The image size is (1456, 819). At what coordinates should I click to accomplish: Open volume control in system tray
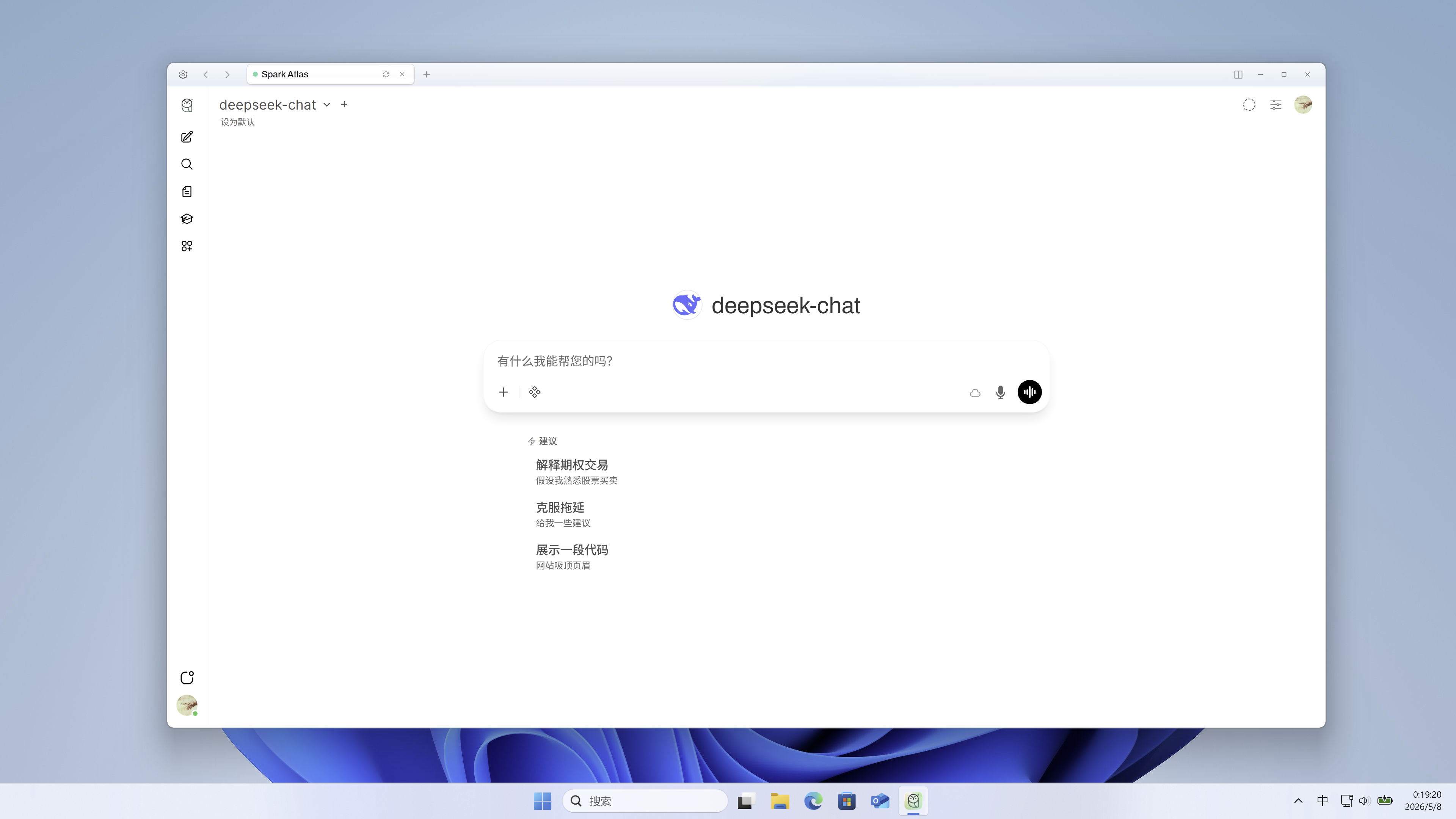[x=1365, y=801]
